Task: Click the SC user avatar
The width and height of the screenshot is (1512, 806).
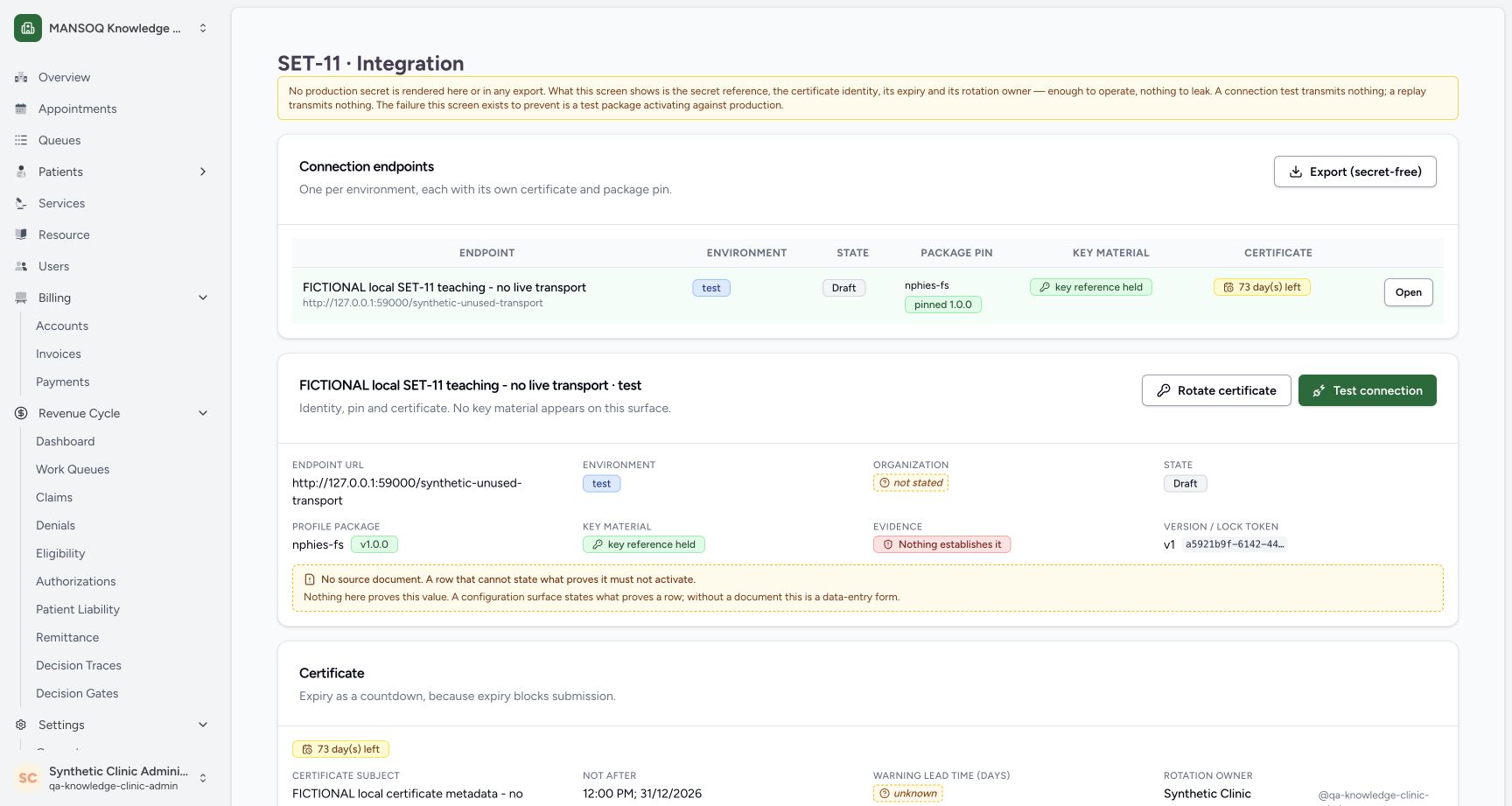Action: 28,778
